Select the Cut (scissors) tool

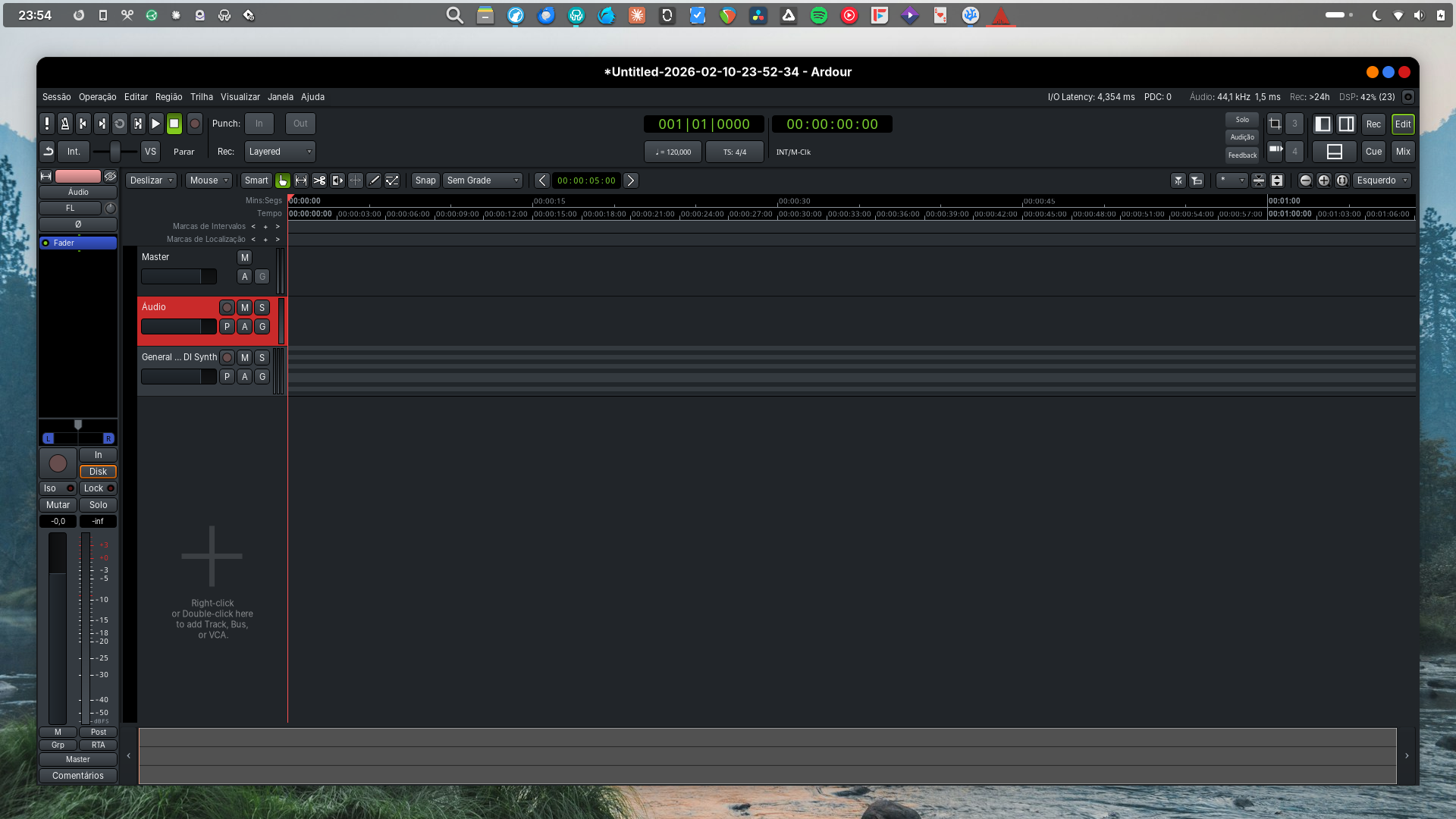[x=319, y=180]
